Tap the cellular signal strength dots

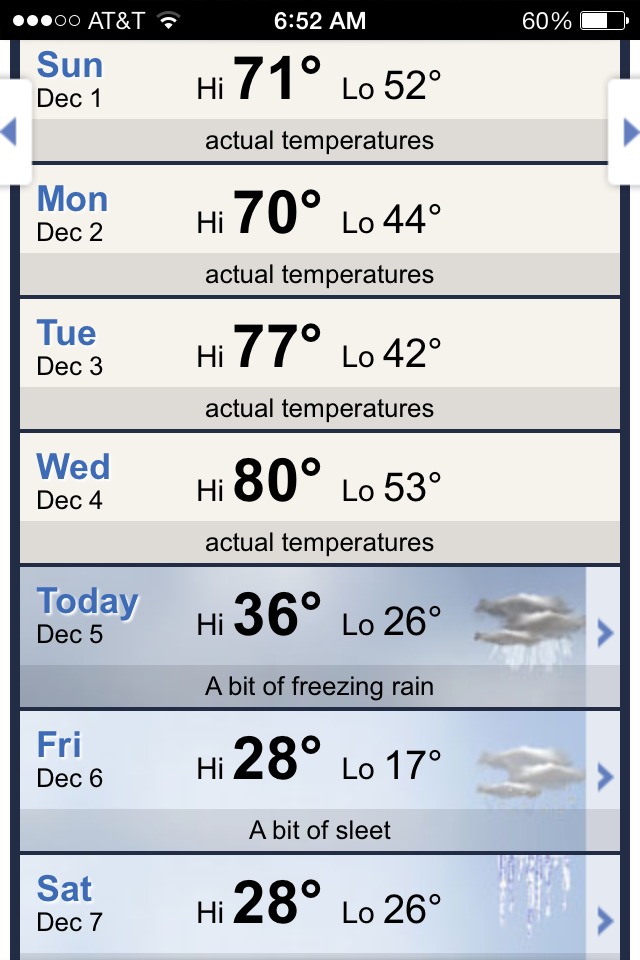44,20
